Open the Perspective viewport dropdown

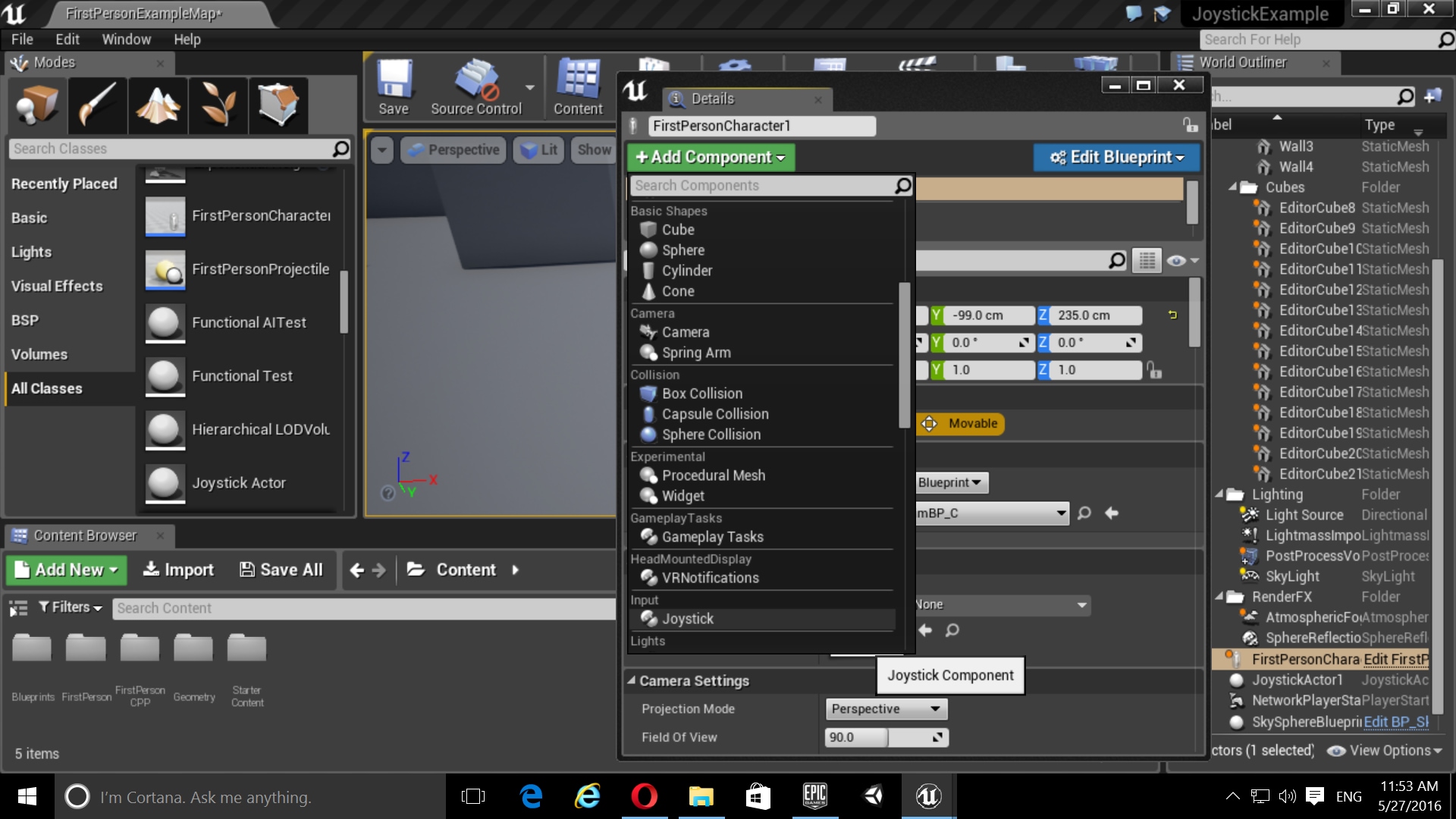tap(453, 149)
